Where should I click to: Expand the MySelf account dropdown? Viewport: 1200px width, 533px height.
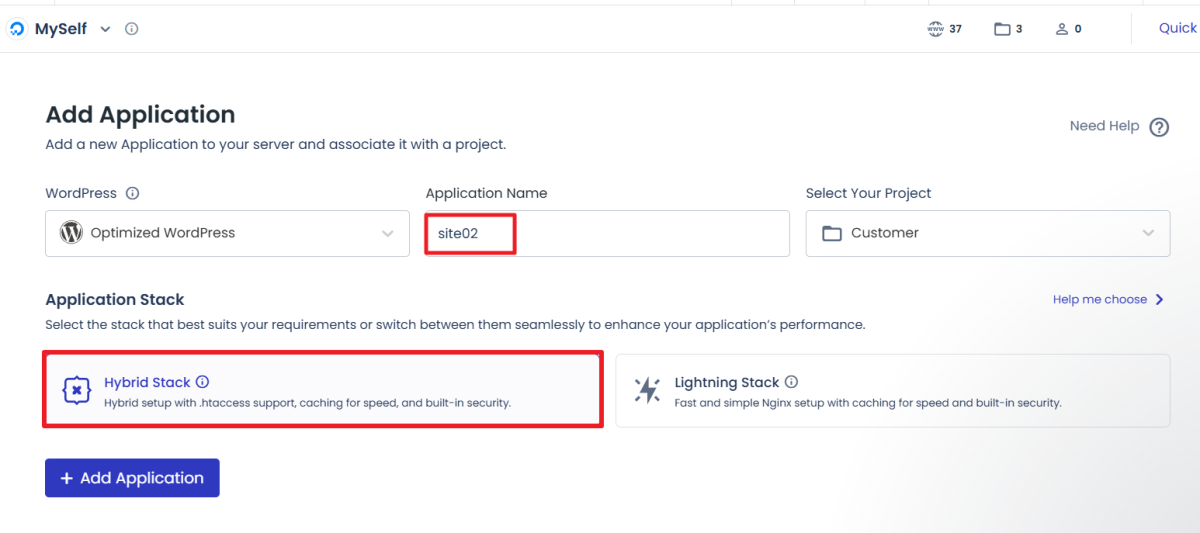click(105, 29)
